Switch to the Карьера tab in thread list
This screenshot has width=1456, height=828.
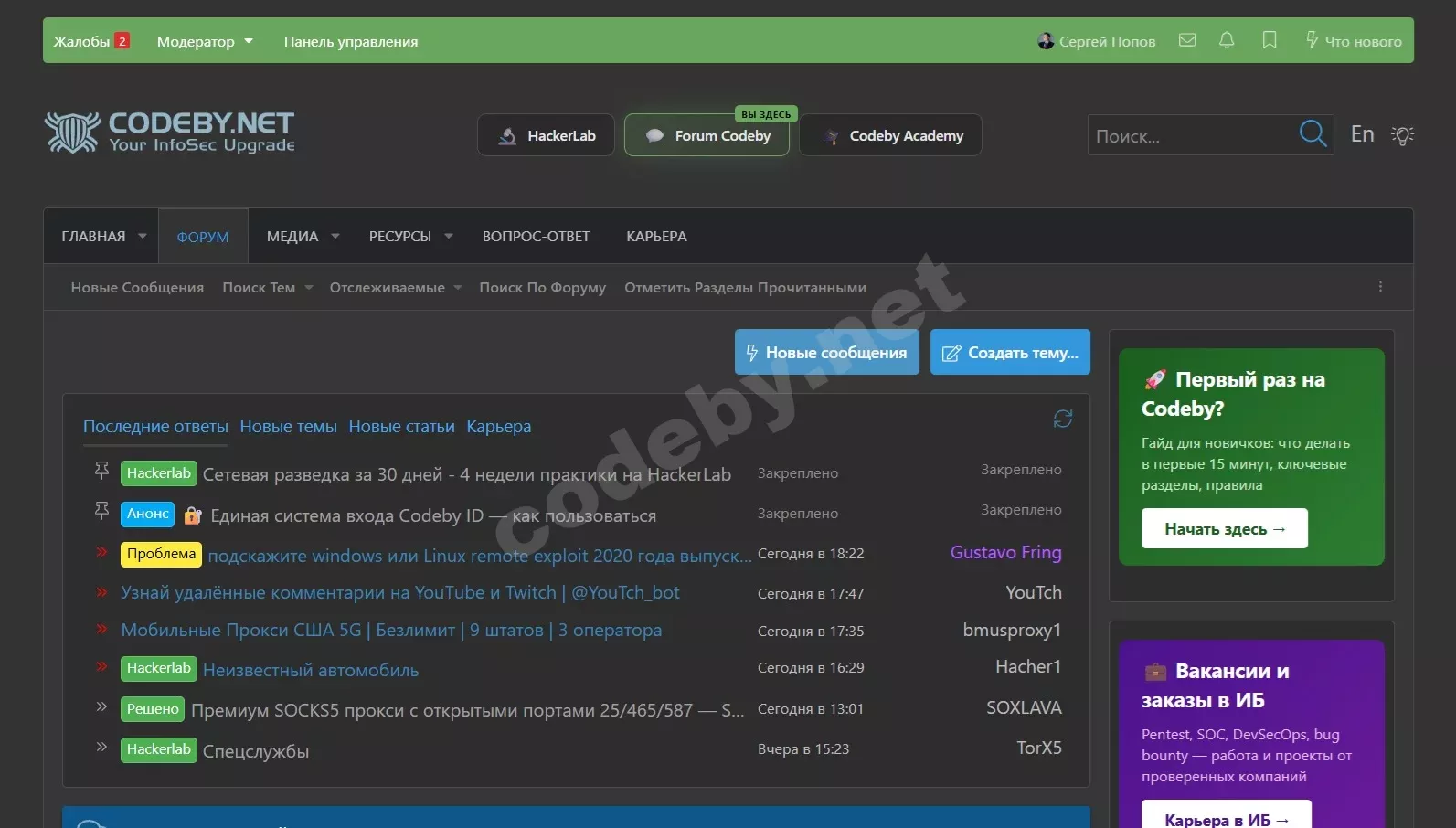(498, 427)
